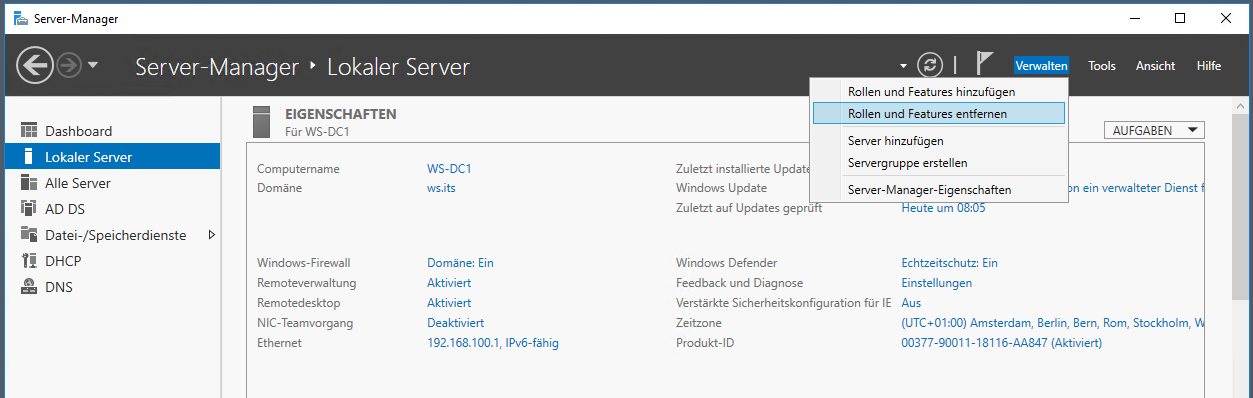This screenshot has width=1253, height=398.
Task: Click the AD DS role icon
Action: tap(28, 209)
